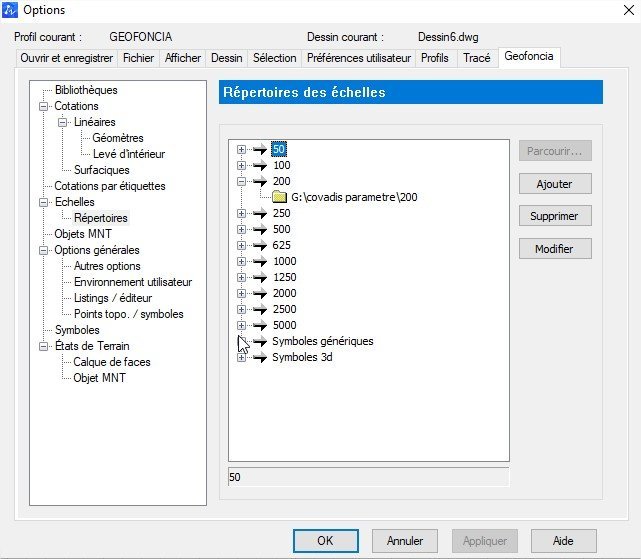This screenshot has height=559, width=641.
Task: Select Cotations par étiquettes item
Action: point(110,186)
